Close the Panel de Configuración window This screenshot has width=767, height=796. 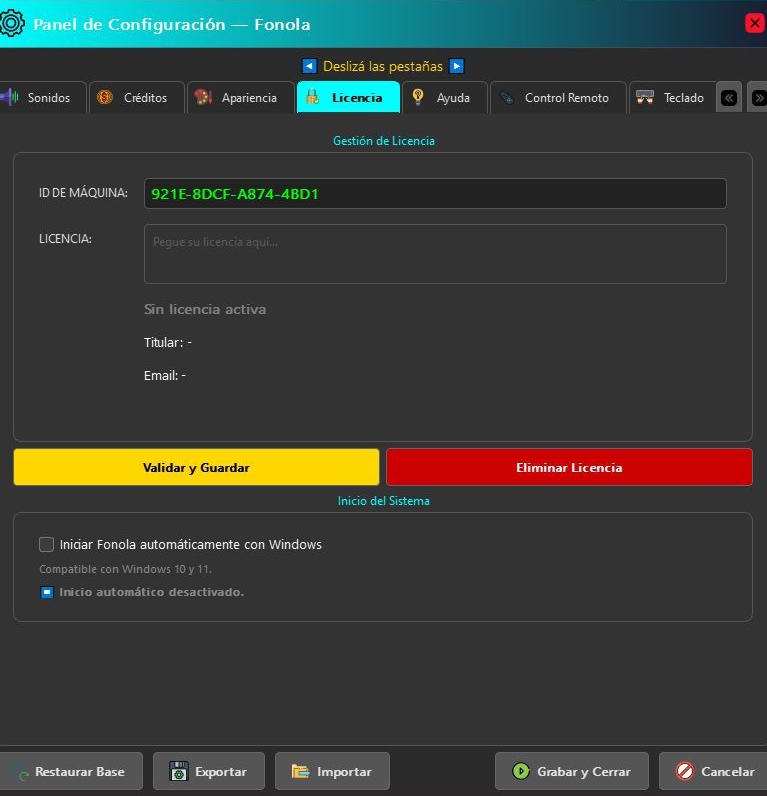click(x=755, y=23)
